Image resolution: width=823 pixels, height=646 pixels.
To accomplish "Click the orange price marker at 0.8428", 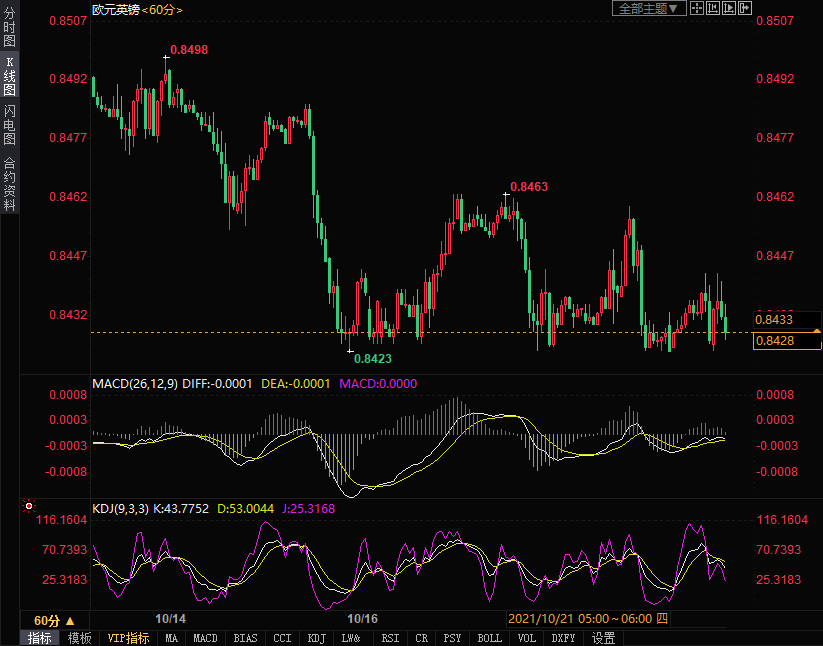I will pos(788,342).
